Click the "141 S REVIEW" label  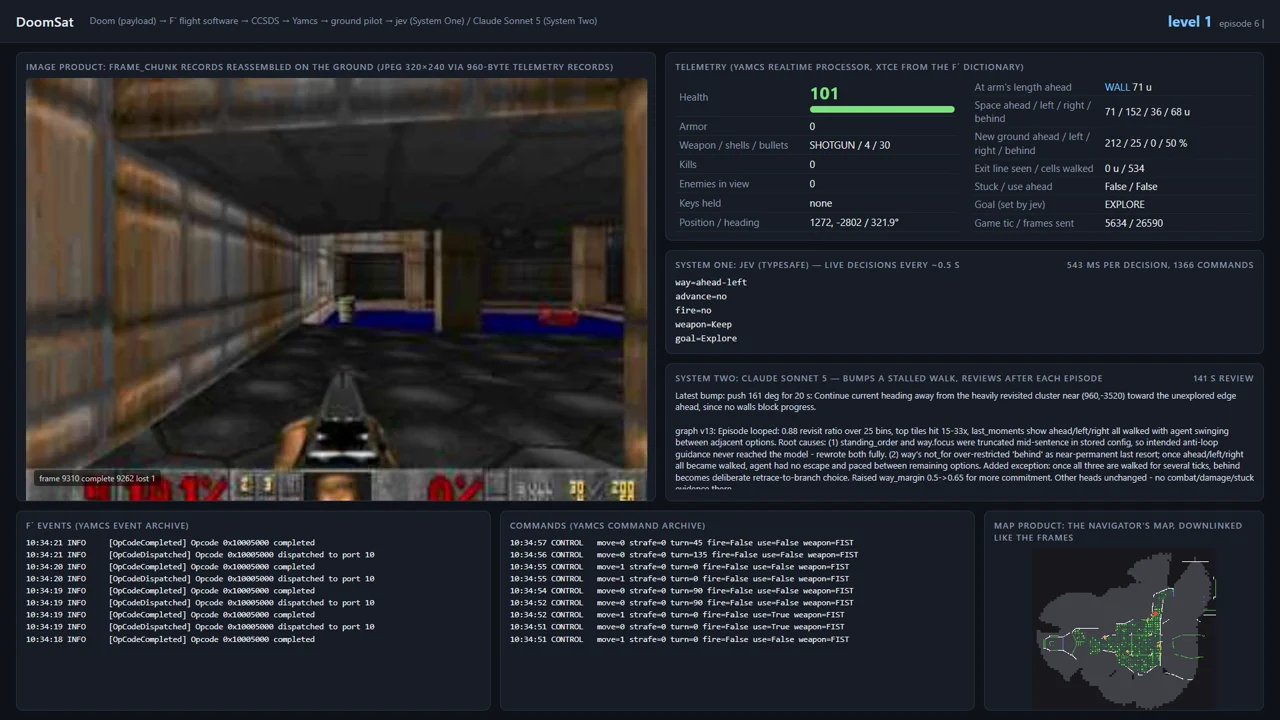(1223, 378)
